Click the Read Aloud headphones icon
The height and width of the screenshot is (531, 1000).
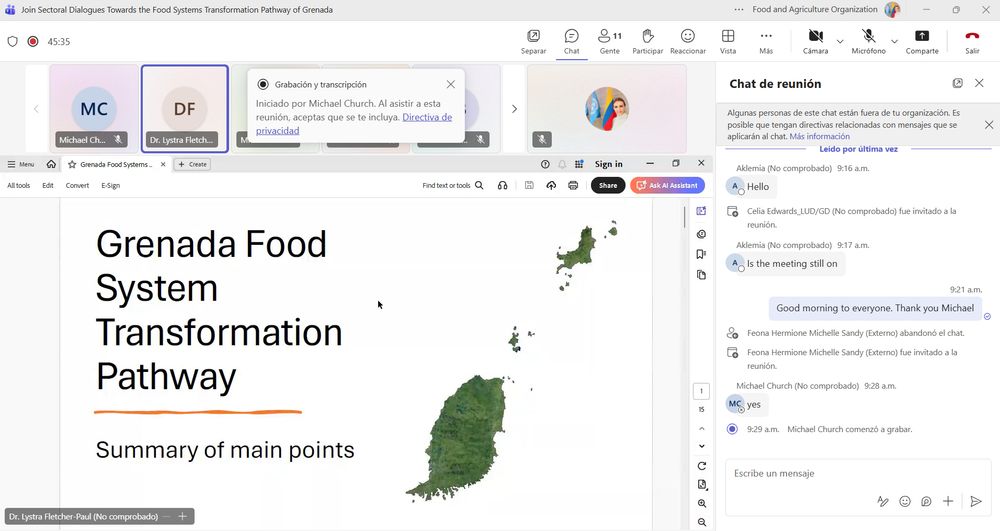[x=503, y=185]
